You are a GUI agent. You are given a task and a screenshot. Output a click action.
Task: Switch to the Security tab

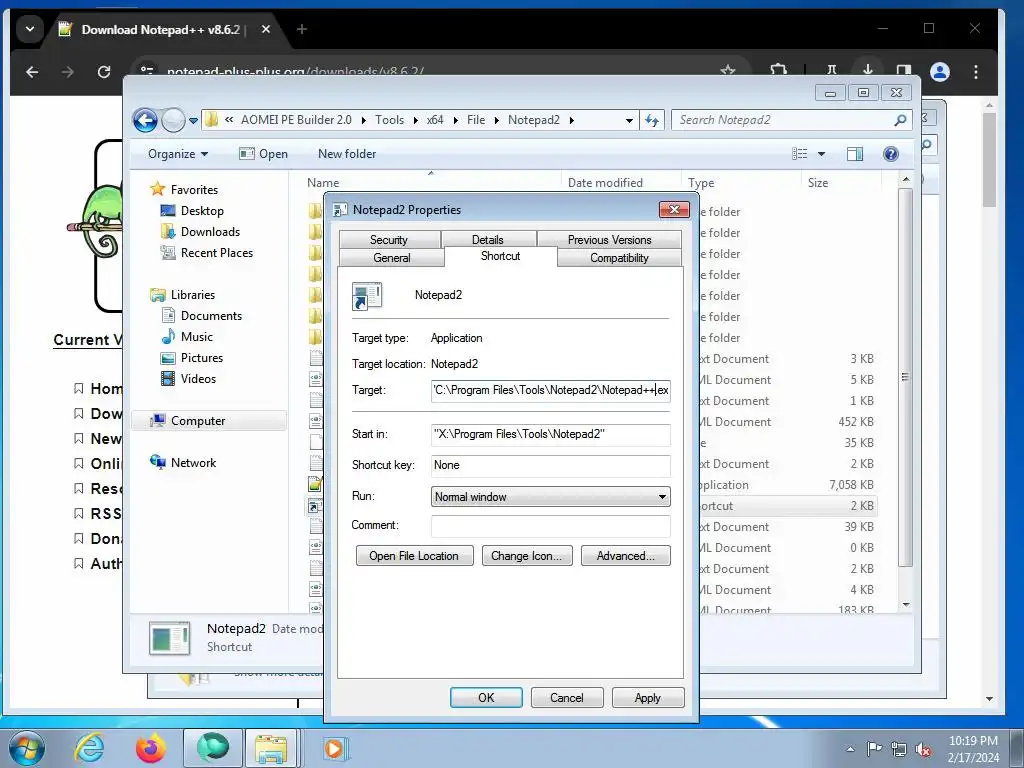pos(389,240)
